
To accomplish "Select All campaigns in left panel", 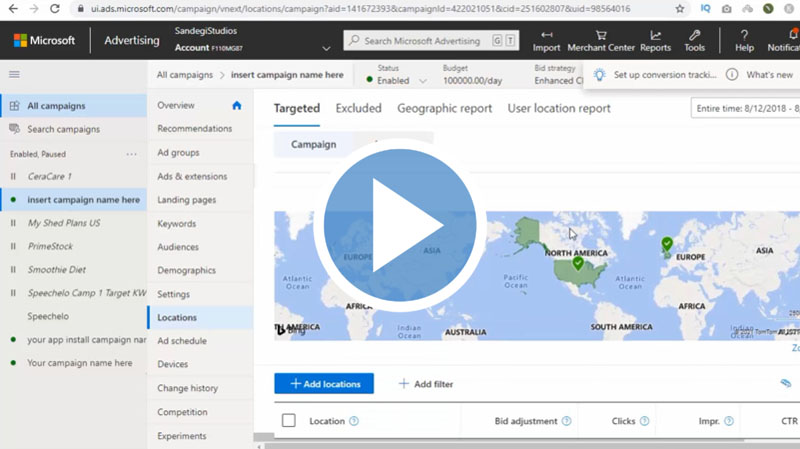I will (x=74, y=106).
